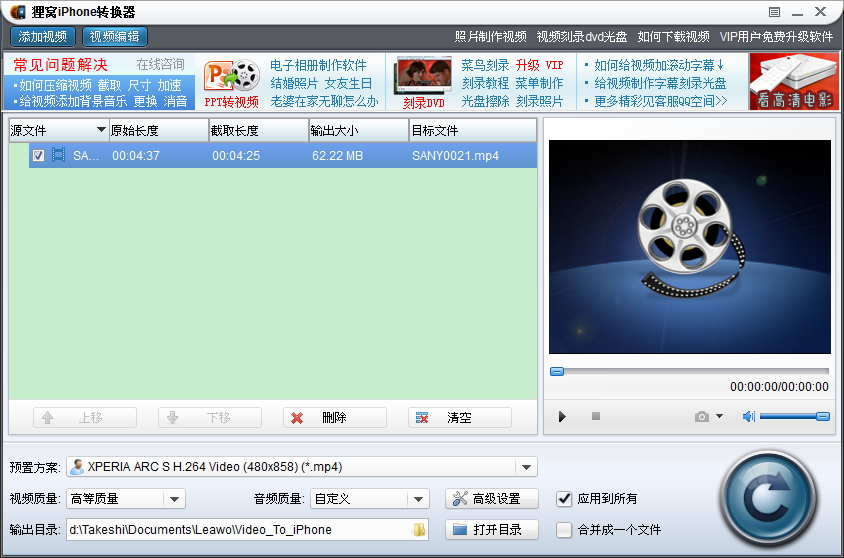Image resolution: width=844 pixels, height=558 pixels.
Task: Click 常见问题解决 heading link
Action: coord(60,65)
